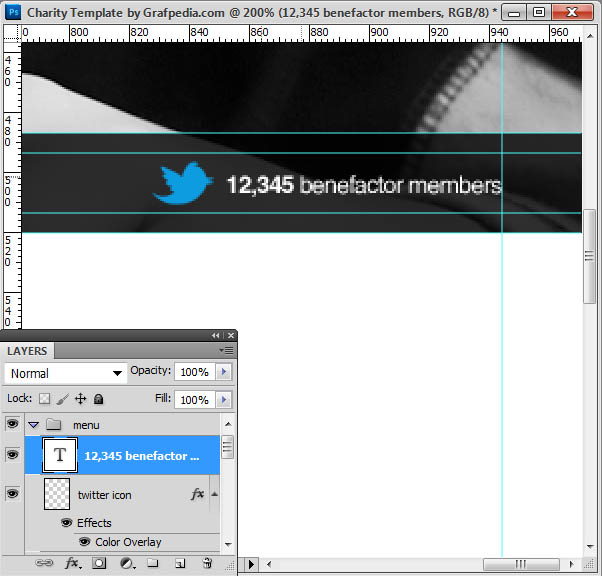
Task: Click the blue twitter bird on canvas
Action: click(x=183, y=183)
